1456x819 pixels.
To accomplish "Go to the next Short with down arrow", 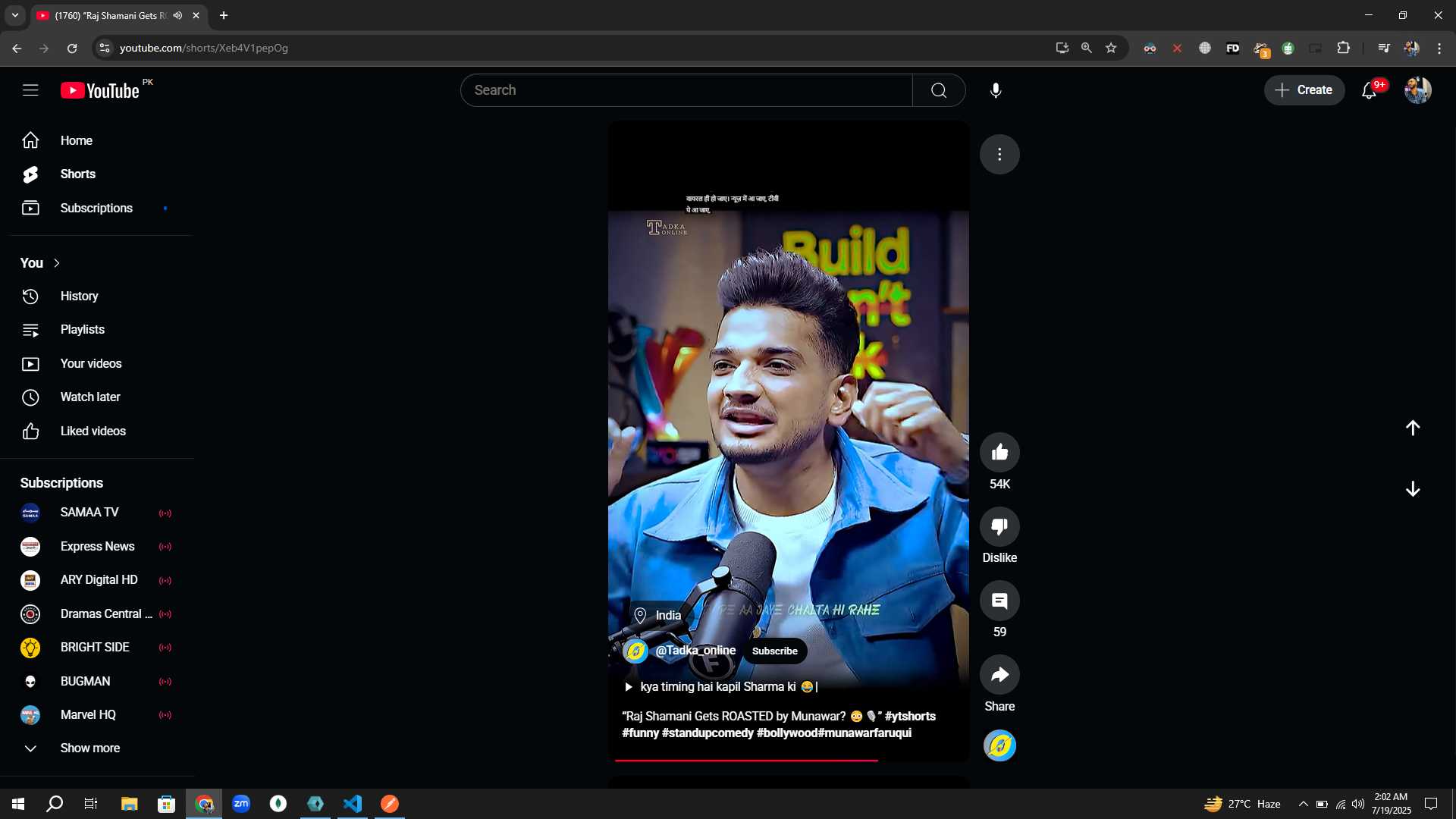I will pos(1412,489).
